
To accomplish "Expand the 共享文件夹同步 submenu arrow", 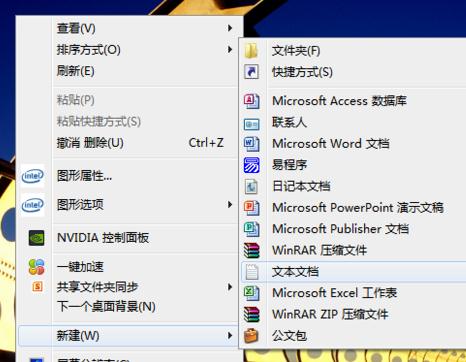I will tap(230, 287).
